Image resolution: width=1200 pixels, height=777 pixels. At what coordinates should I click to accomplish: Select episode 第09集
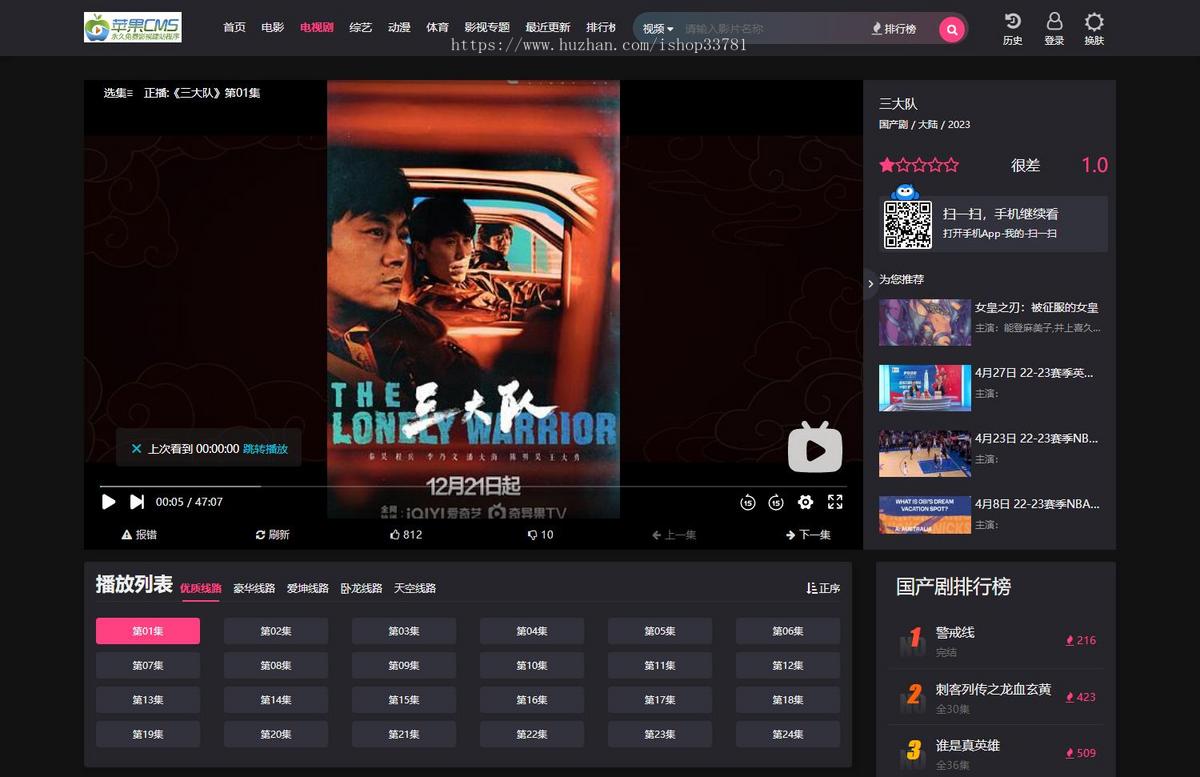click(x=404, y=665)
